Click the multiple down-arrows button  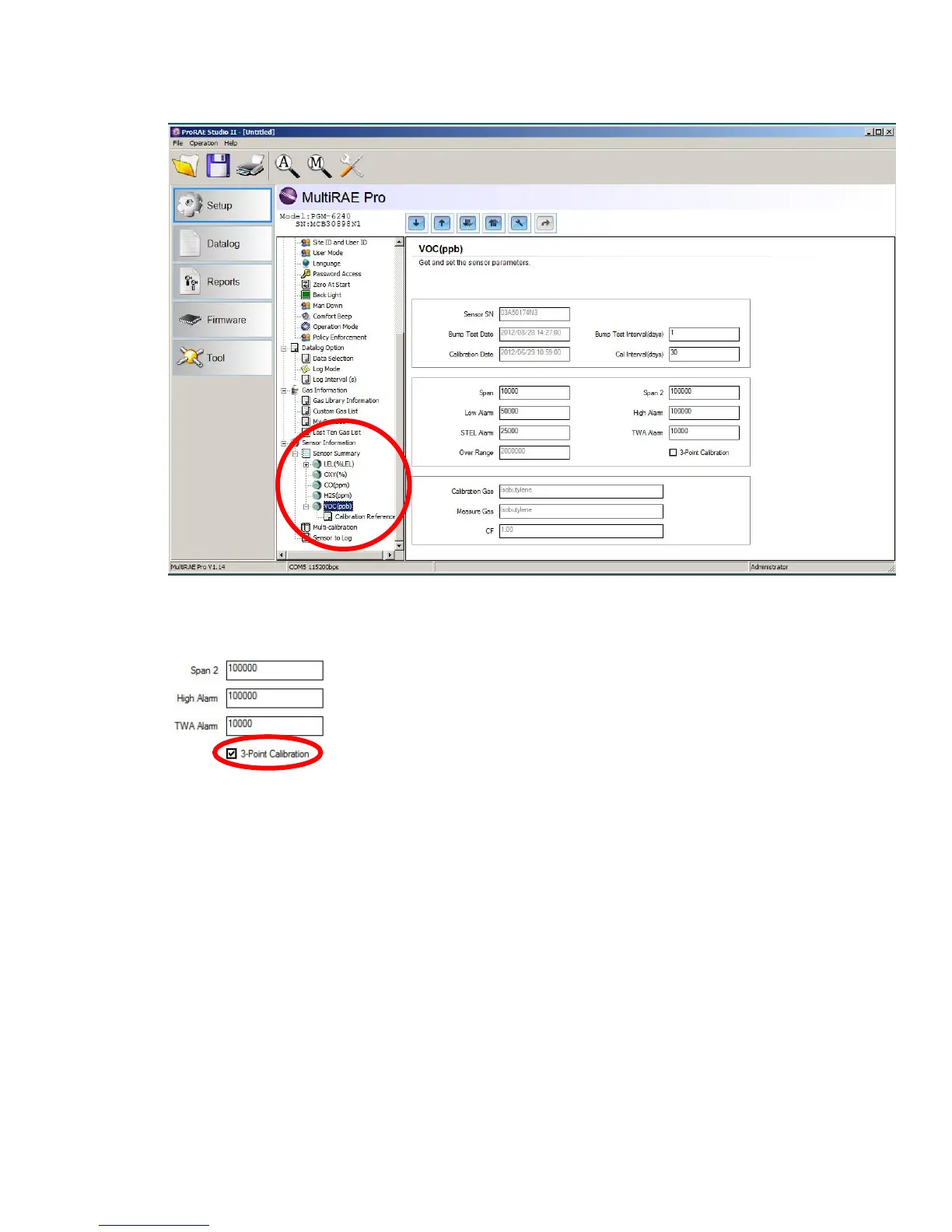[x=468, y=223]
